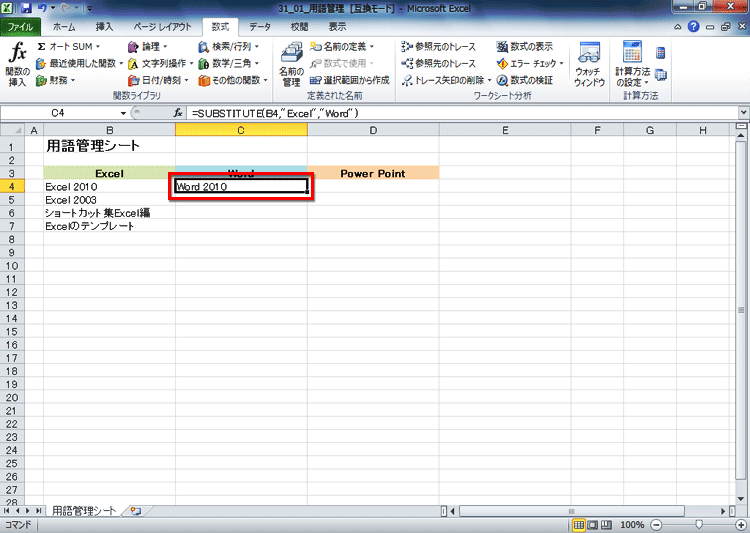Open the File (ファイル) tab
Viewport: 750px width, 533px height.
(20, 27)
